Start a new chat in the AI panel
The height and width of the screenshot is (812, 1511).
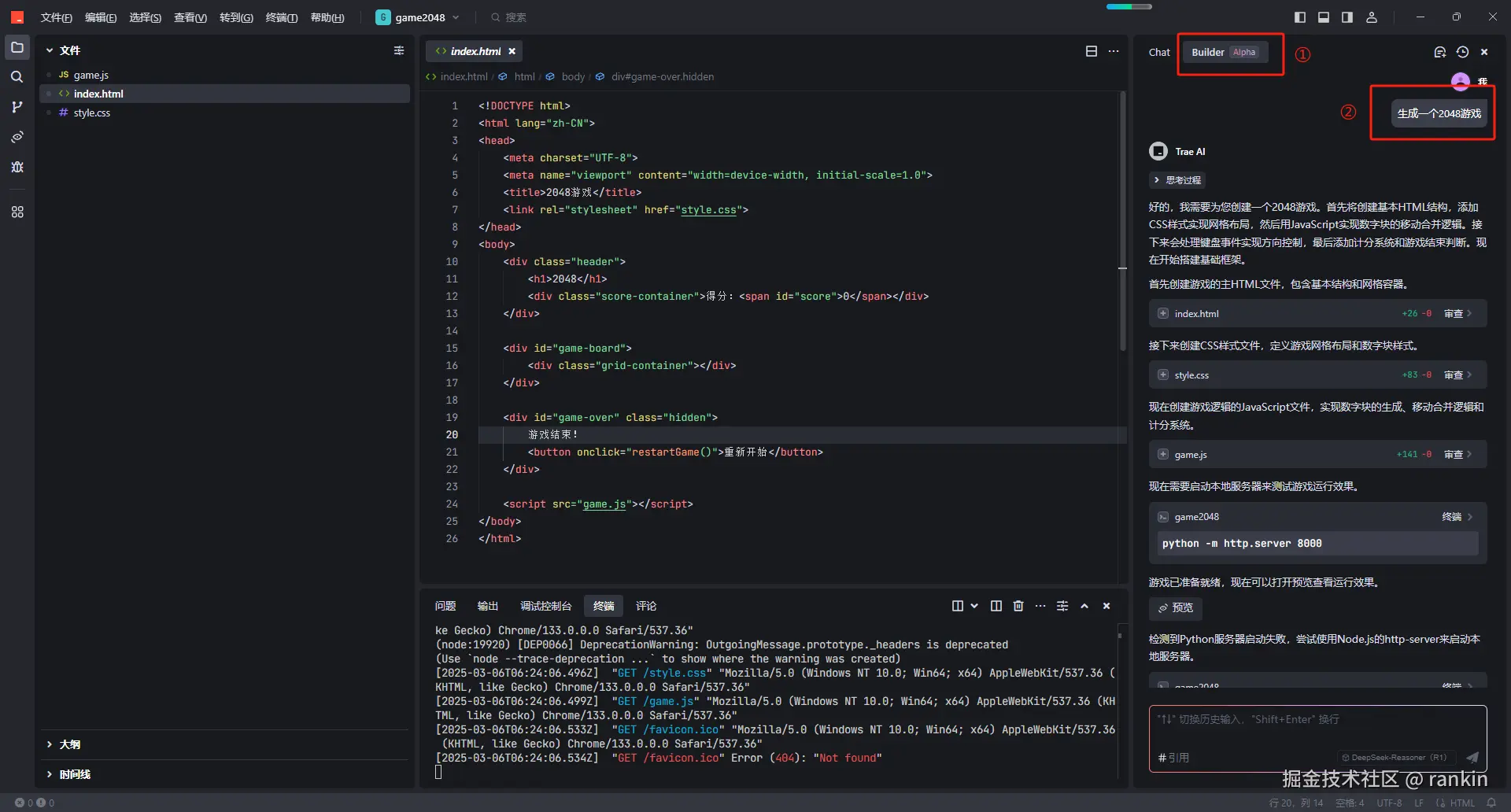tap(1440, 52)
